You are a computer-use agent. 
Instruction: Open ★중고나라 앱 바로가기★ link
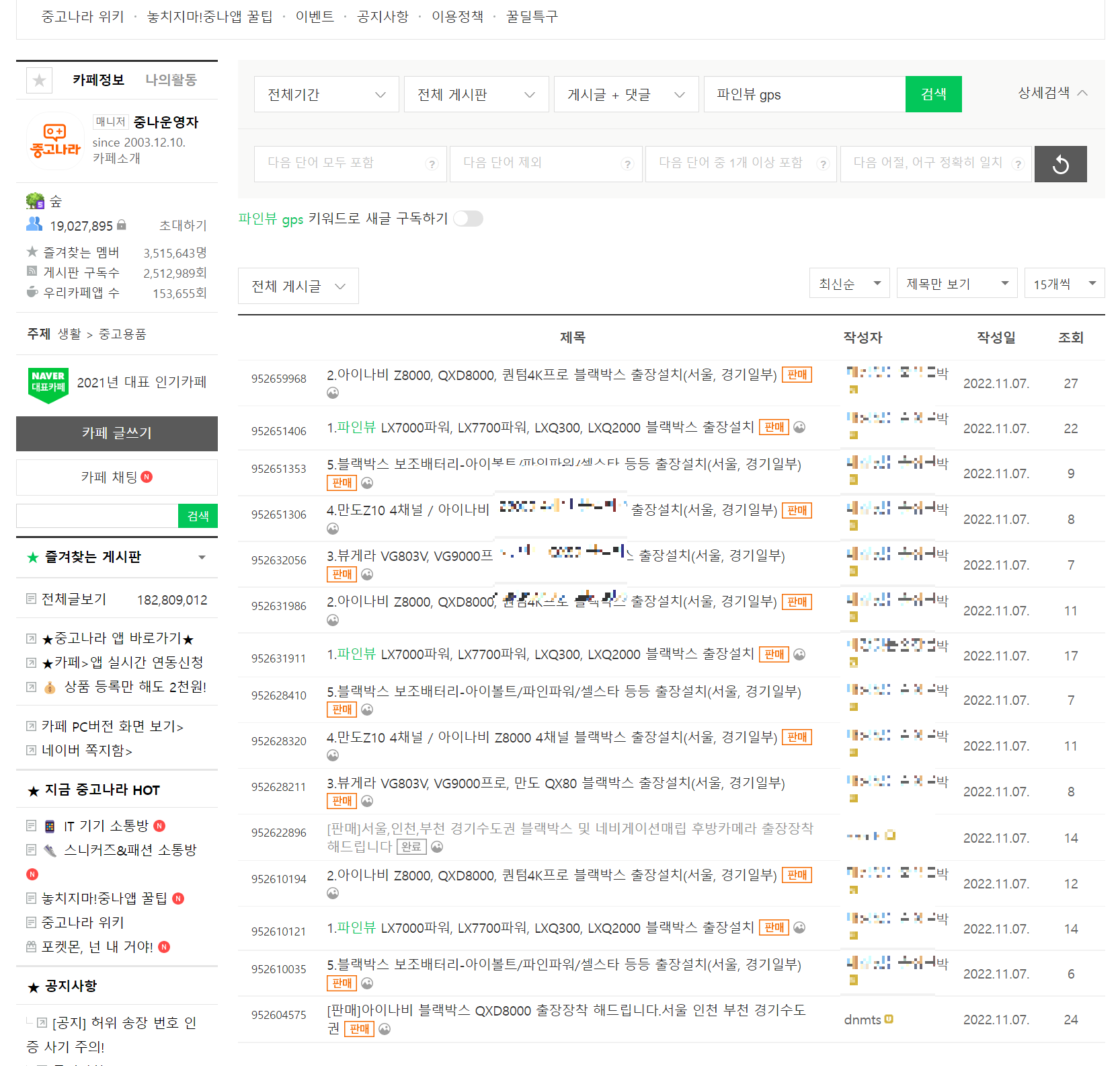tap(118, 638)
